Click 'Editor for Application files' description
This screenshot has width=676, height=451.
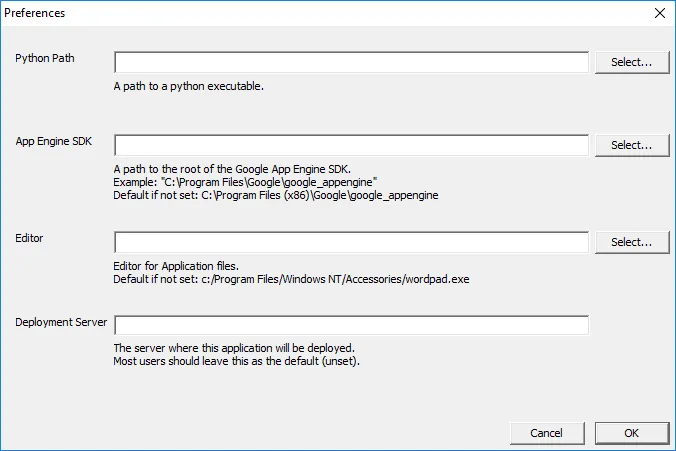[x=176, y=266]
